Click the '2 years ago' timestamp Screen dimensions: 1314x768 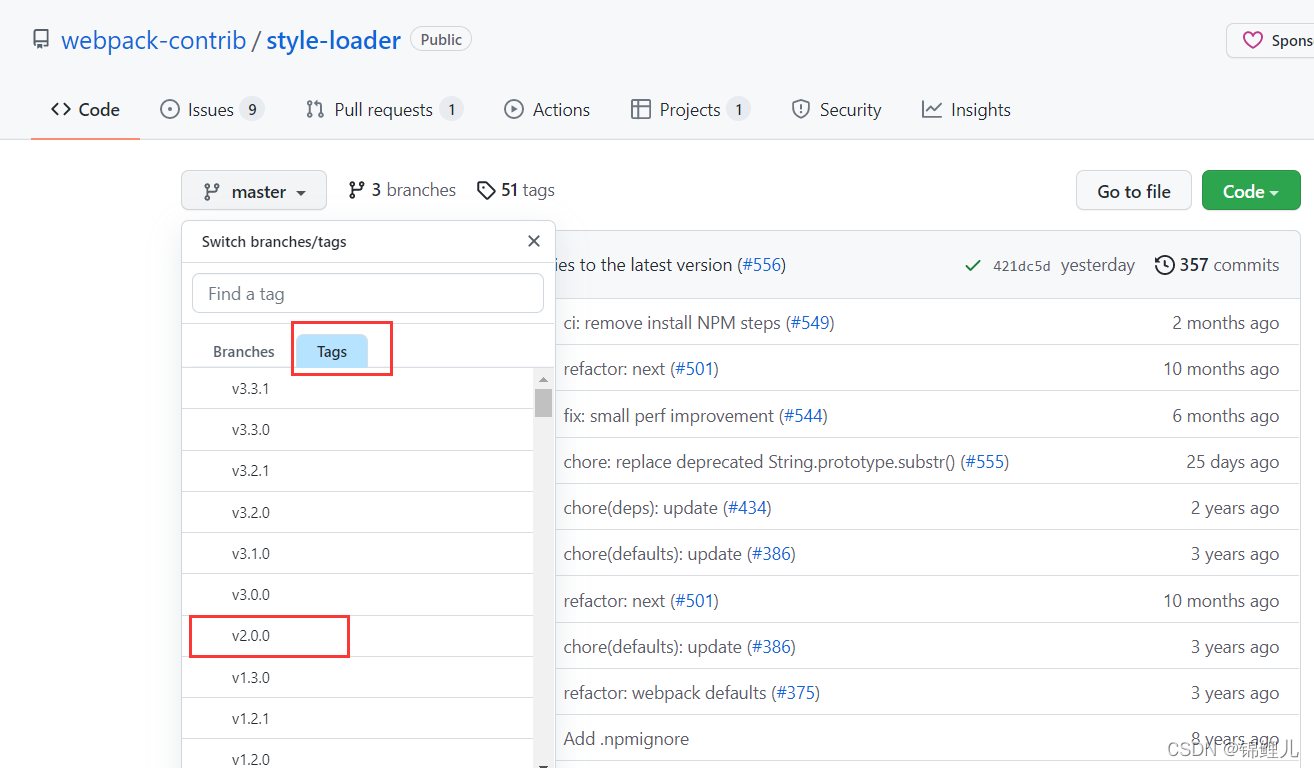tap(1235, 508)
